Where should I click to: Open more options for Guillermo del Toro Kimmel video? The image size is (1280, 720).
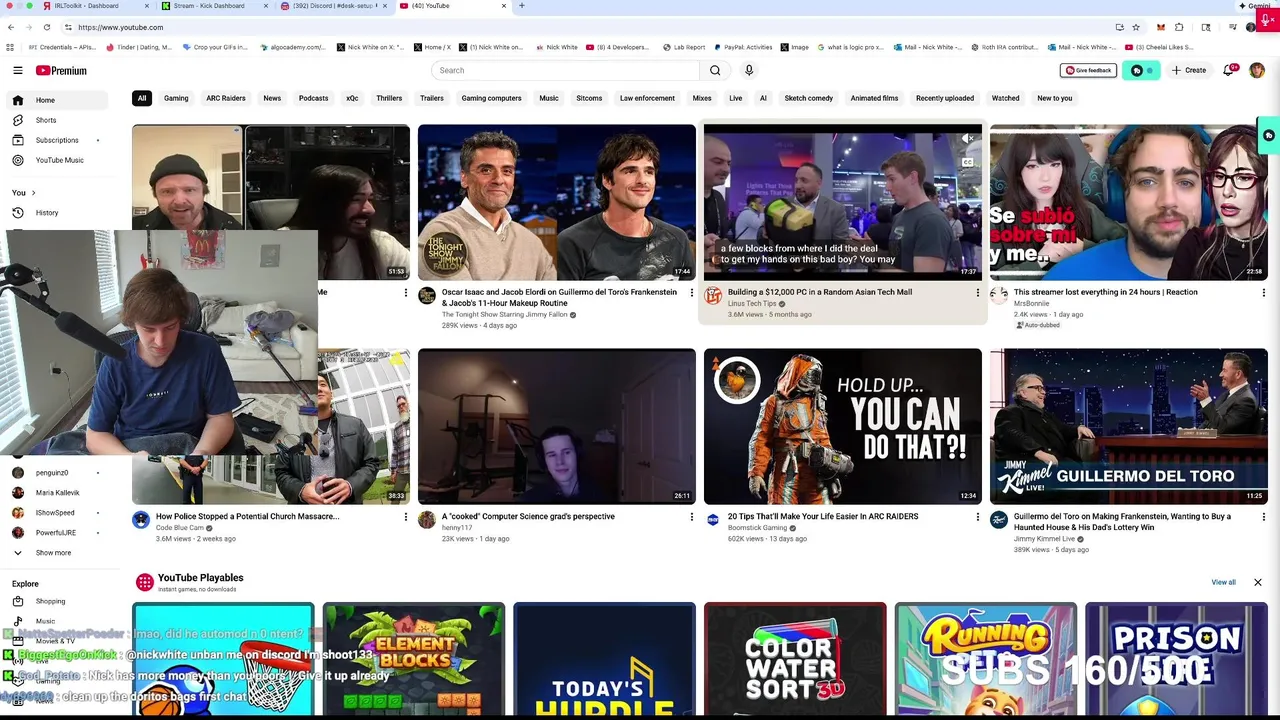(1263, 517)
